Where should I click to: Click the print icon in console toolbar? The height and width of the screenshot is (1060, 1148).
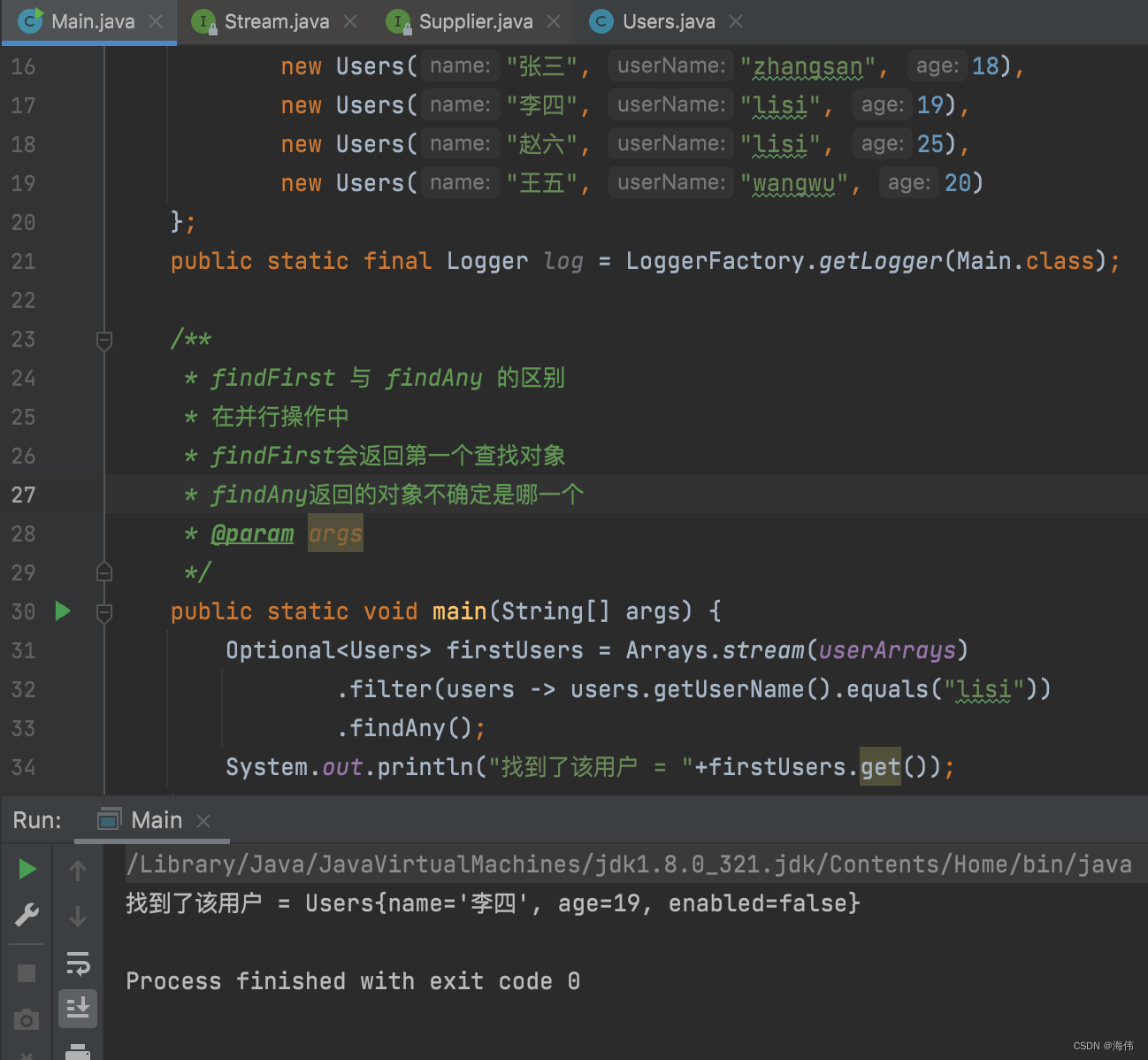pyautogui.click(x=78, y=1051)
